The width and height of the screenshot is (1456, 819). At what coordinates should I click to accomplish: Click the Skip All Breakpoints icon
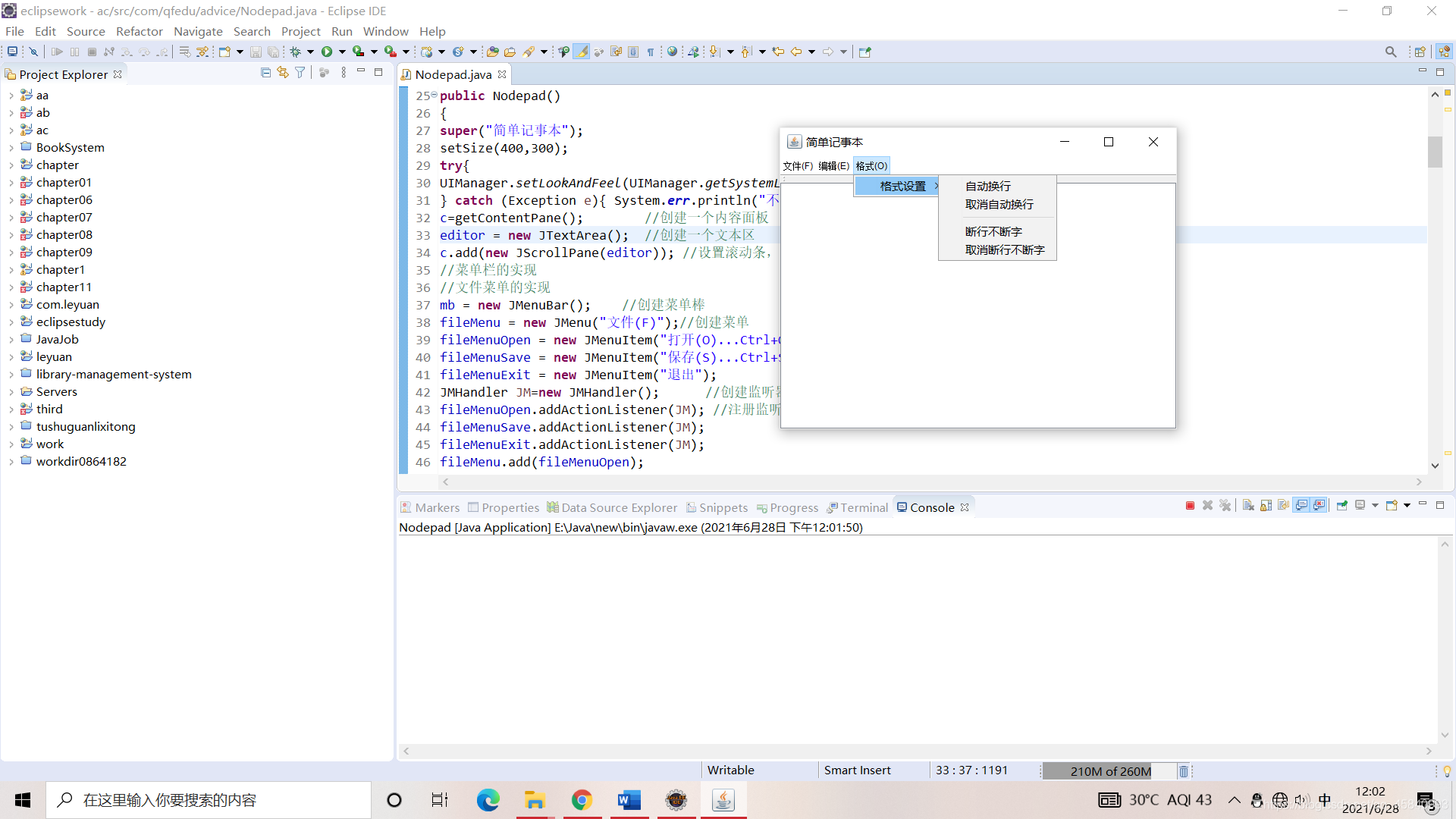pos(33,52)
